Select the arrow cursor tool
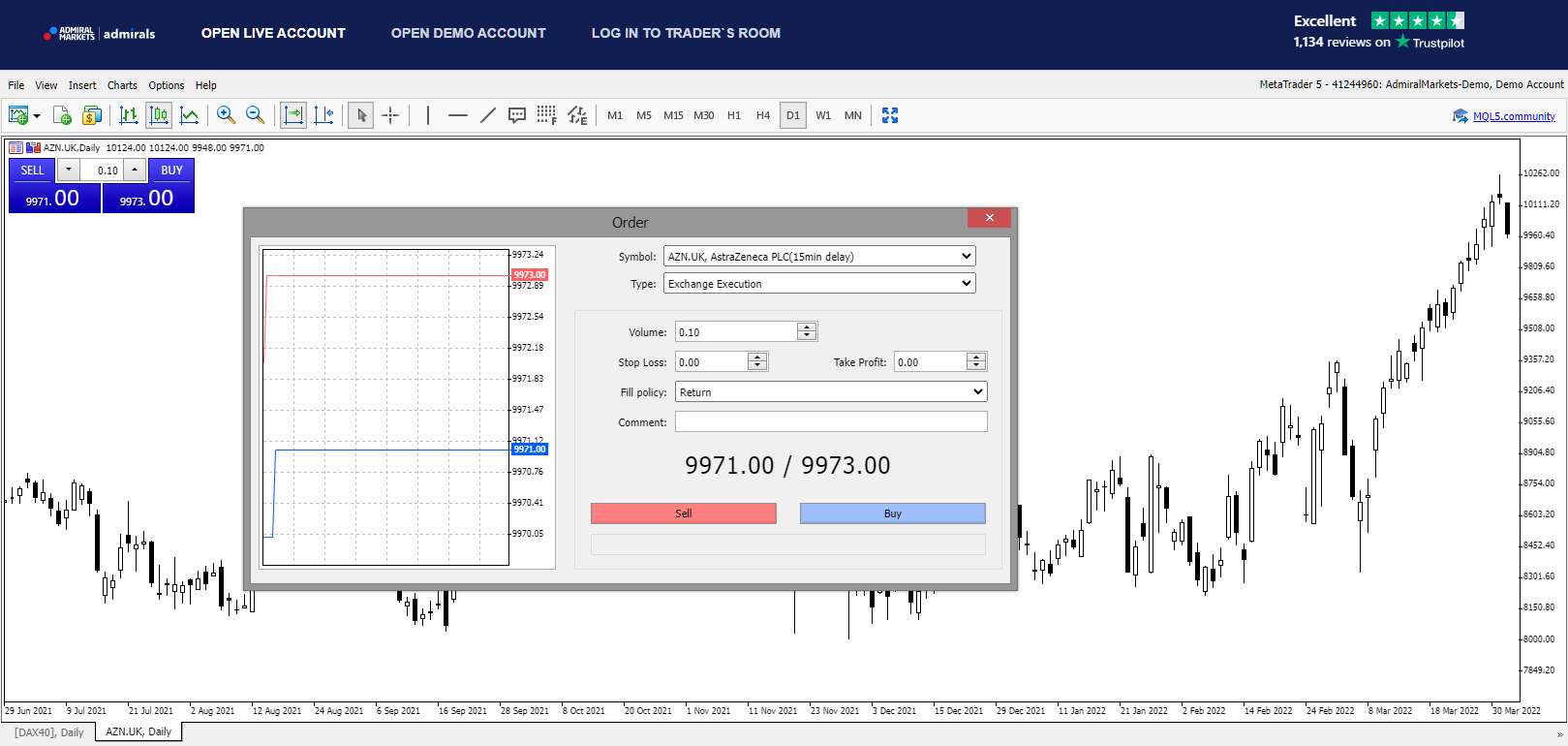The height and width of the screenshot is (746, 1568). point(361,115)
